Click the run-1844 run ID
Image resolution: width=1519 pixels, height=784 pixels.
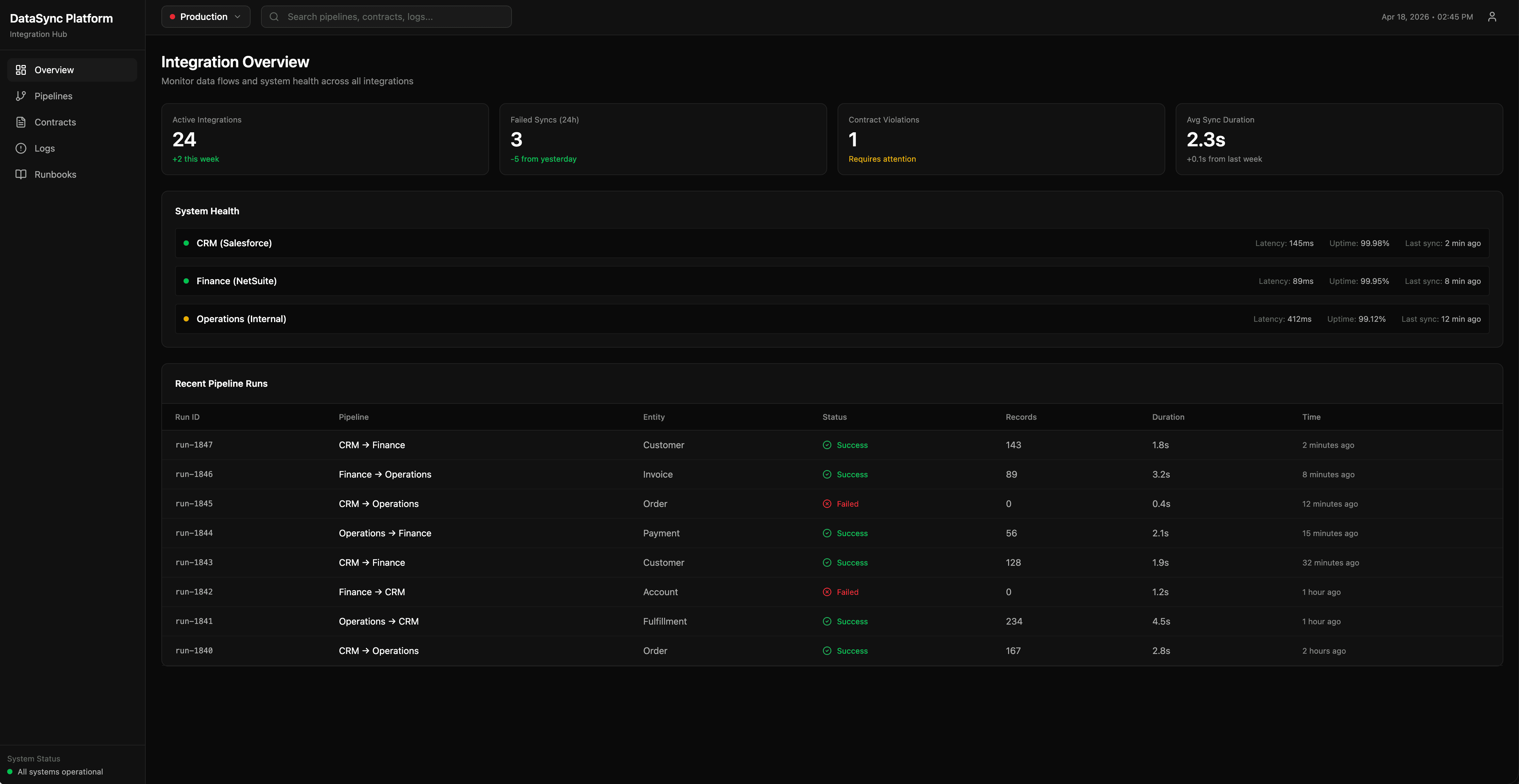tap(194, 533)
